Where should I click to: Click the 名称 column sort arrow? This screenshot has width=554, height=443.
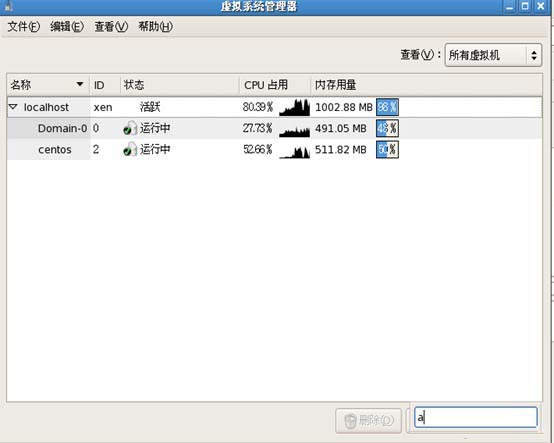(x=80, y=84)
